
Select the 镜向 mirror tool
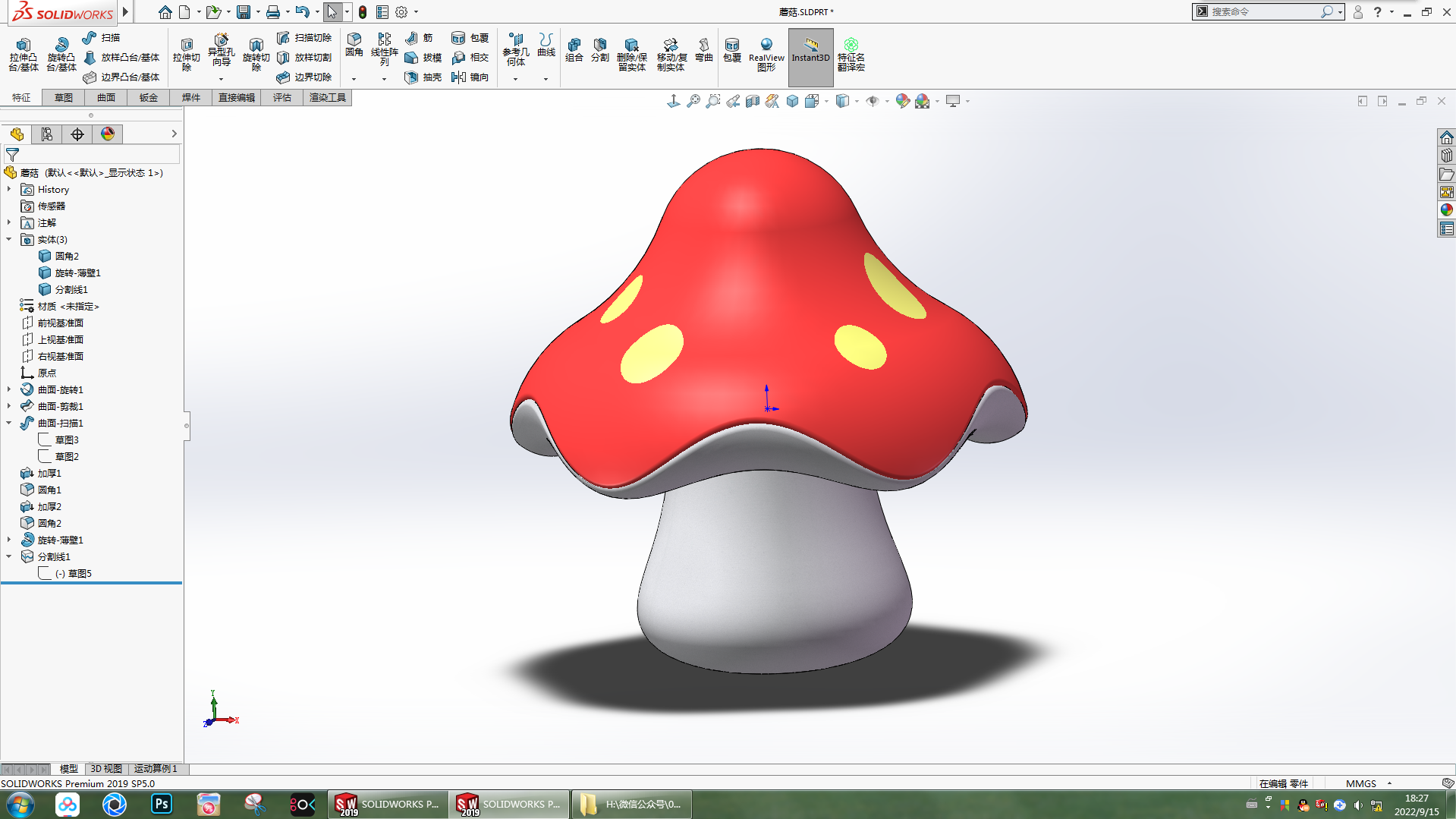point(470,77)
